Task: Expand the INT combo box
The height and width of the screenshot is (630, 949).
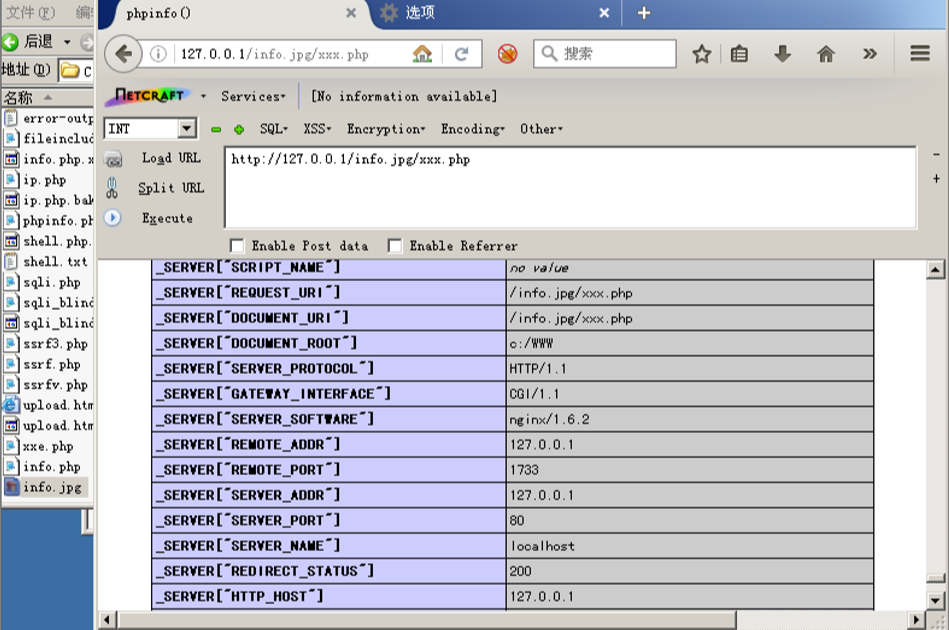Action: click(x=186, y=129)
